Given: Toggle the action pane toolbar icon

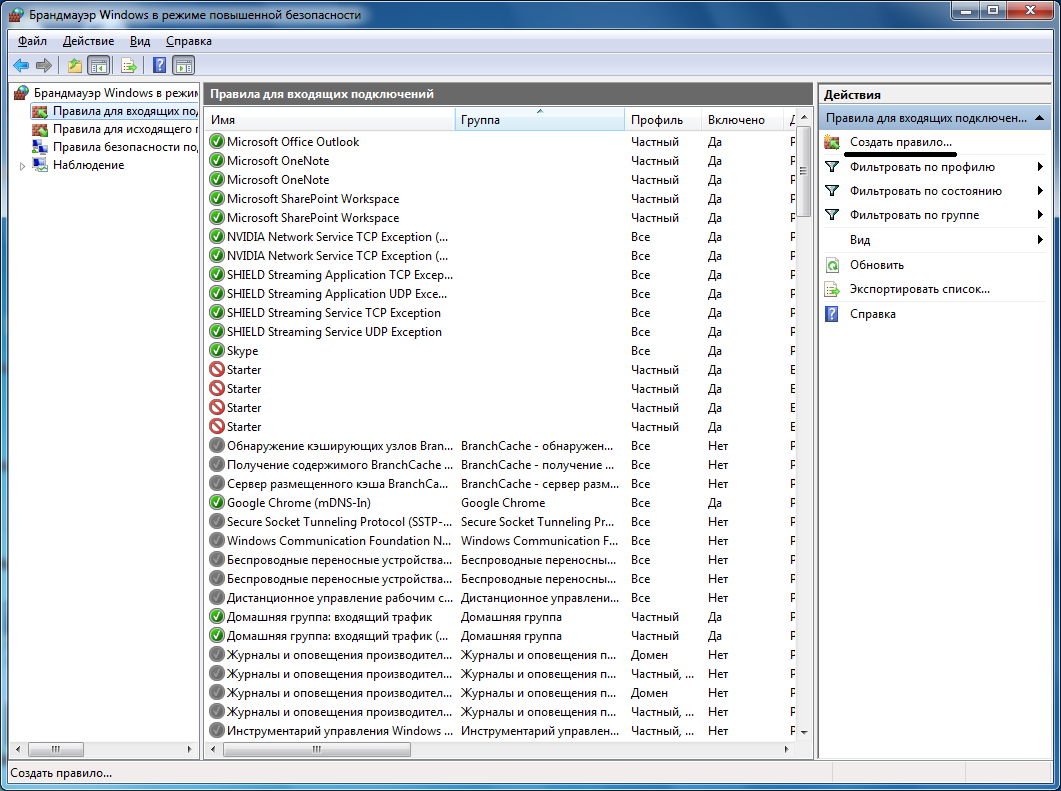Looking at the screenshot, I should click(x=184, y=66).
